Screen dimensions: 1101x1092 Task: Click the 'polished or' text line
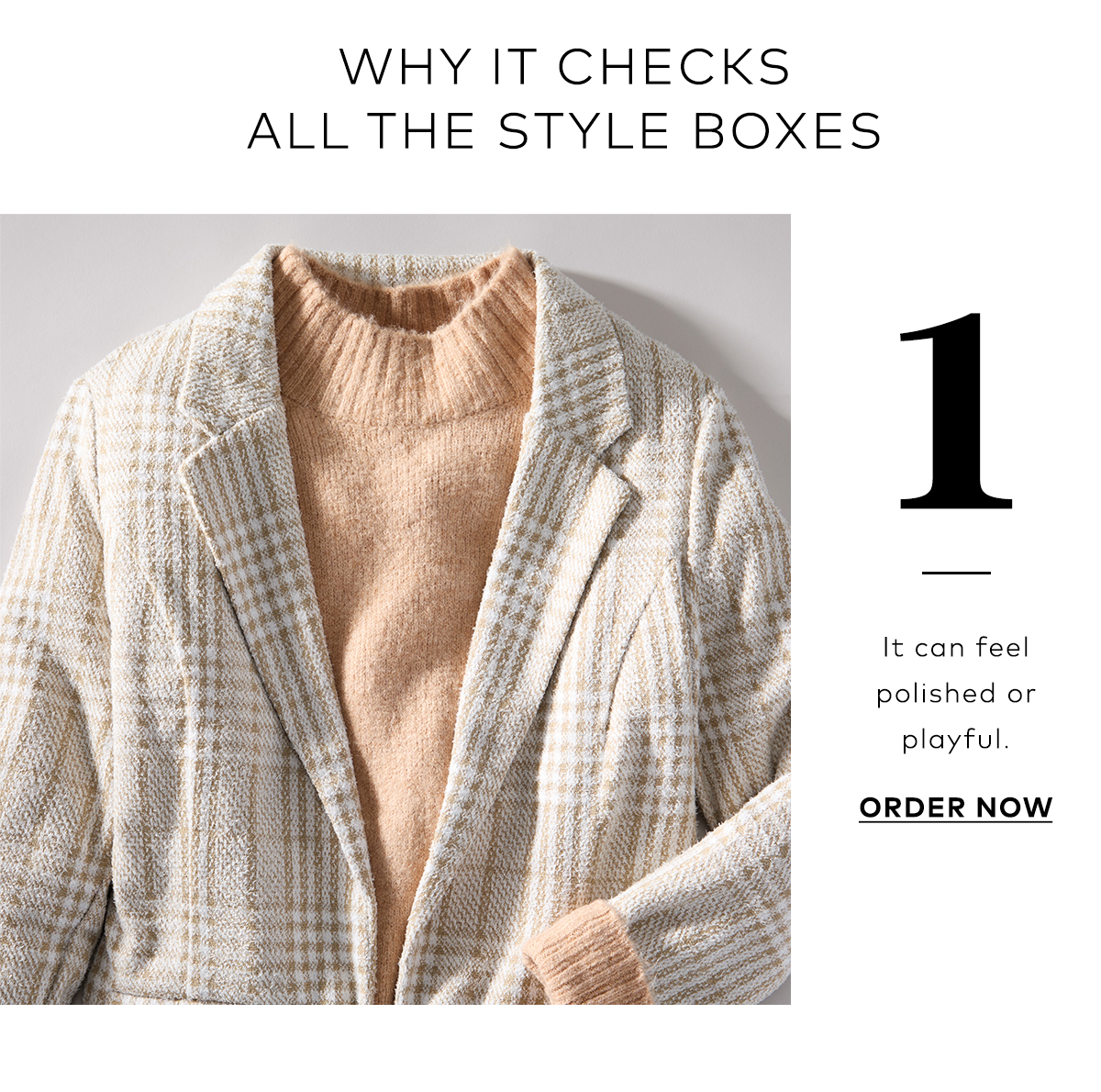(955, 694)
